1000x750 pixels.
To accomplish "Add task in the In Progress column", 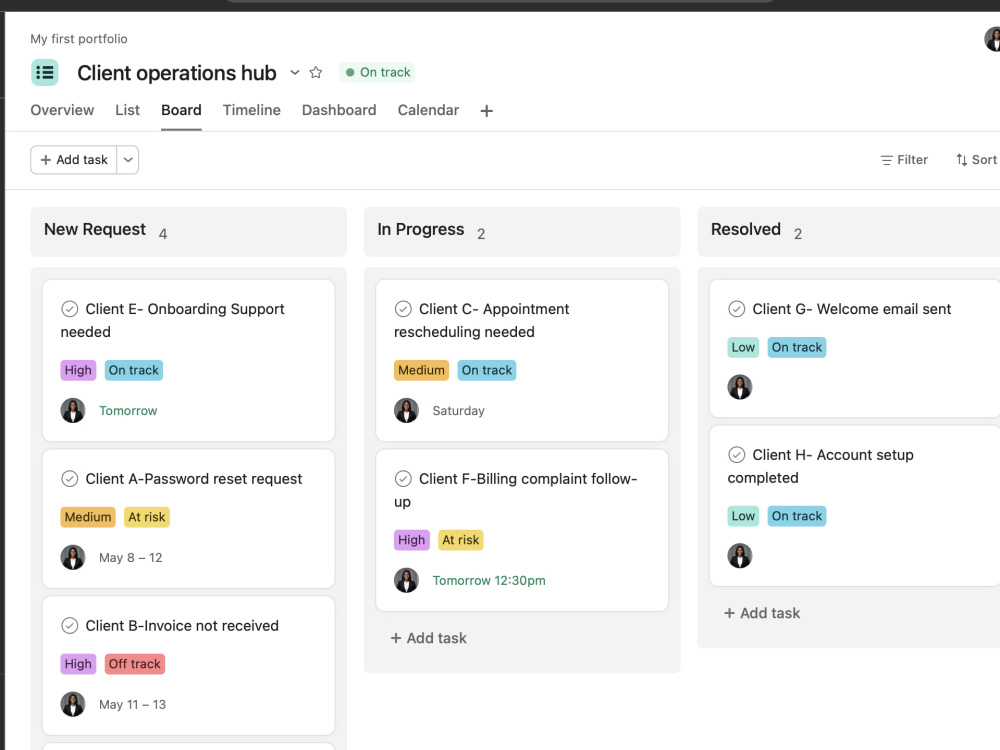I will pyautogui.click(x=429, y=638).
